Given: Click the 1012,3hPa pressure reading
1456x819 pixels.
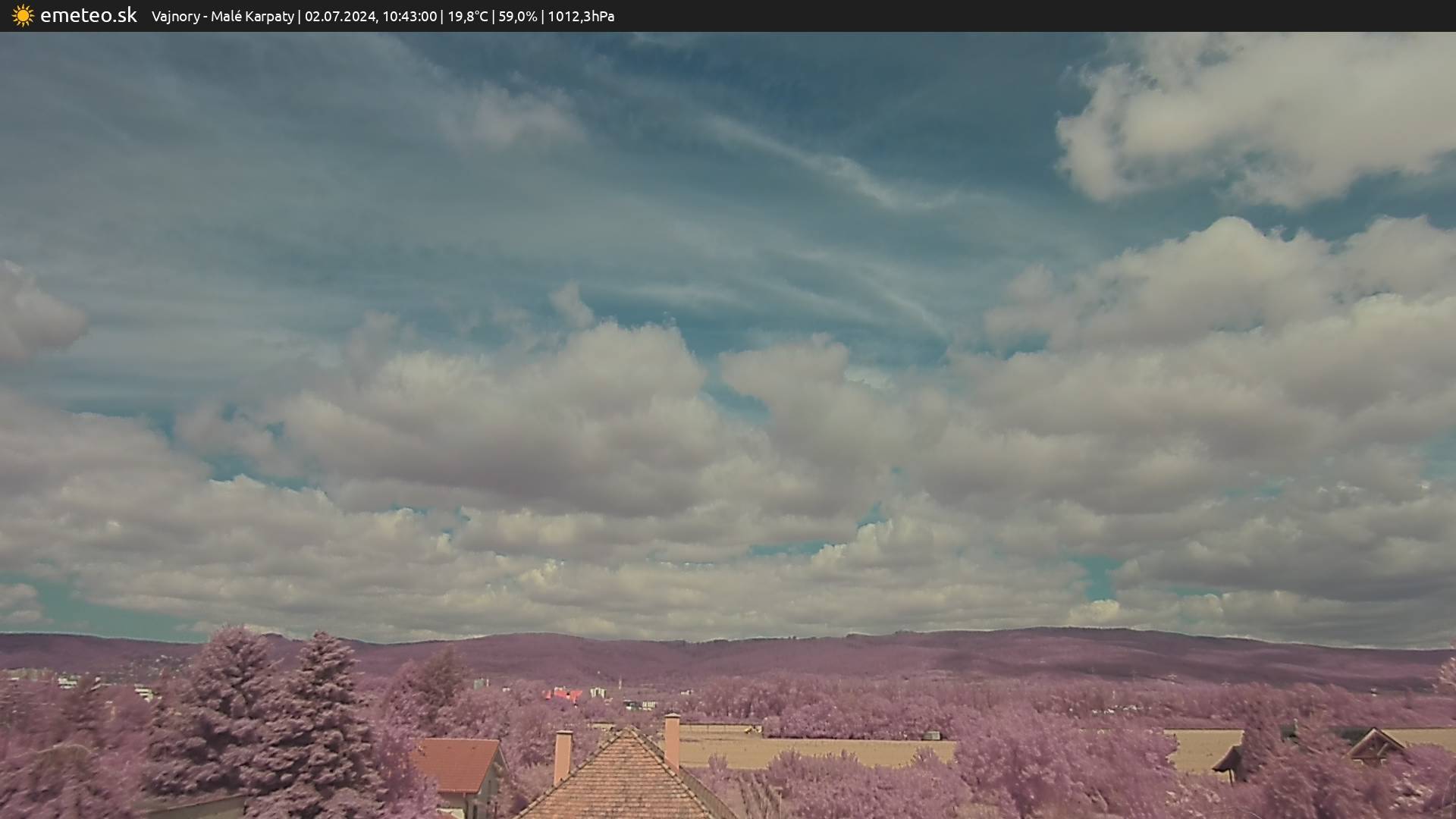Looking at the screenshot, I should pos(581,16).
